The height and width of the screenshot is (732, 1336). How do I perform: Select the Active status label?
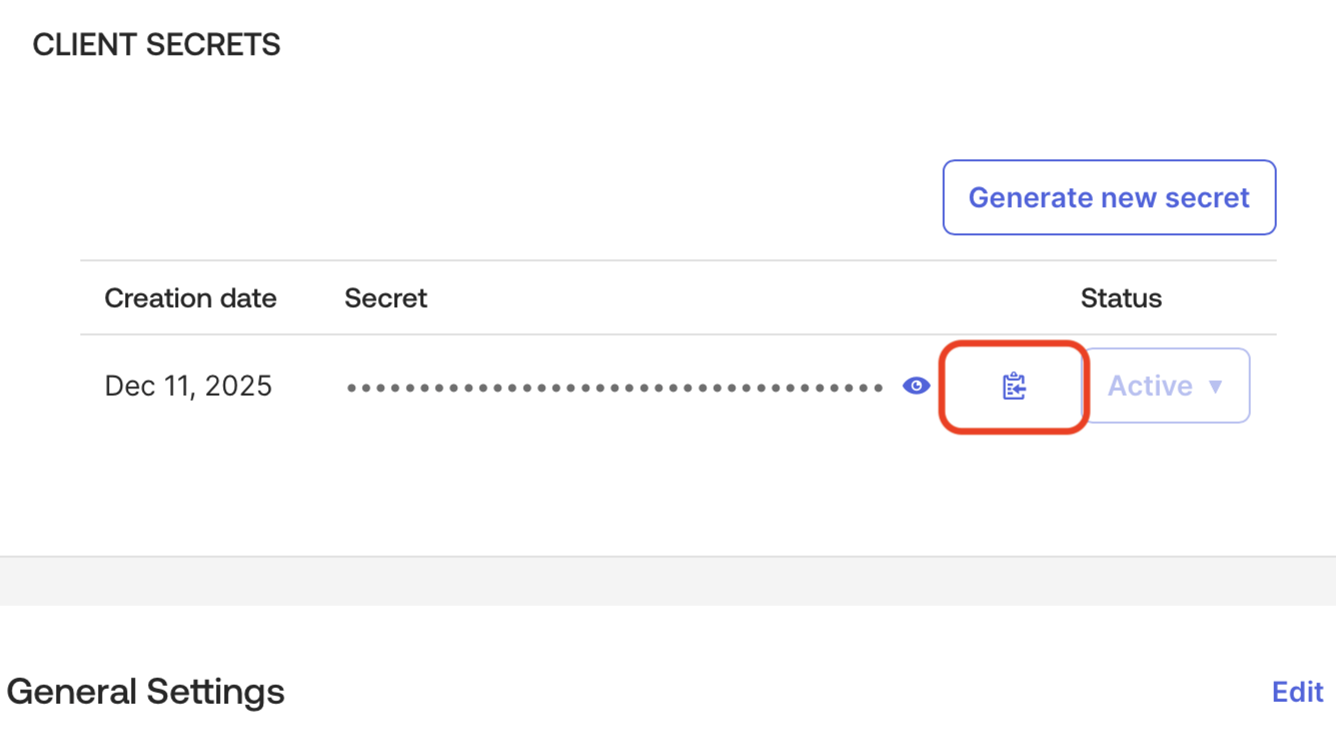coord(1150,385)
